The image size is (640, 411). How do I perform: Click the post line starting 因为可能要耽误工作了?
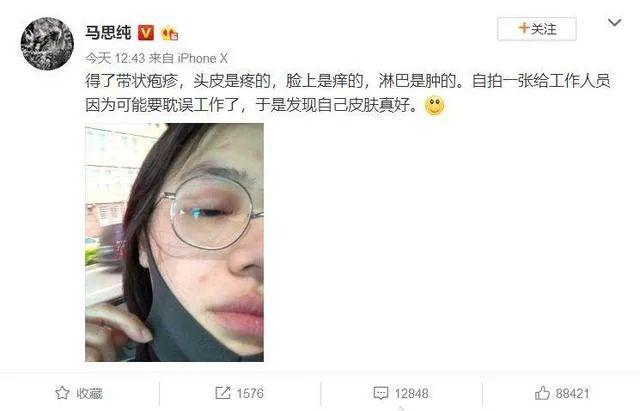[252, 105]
